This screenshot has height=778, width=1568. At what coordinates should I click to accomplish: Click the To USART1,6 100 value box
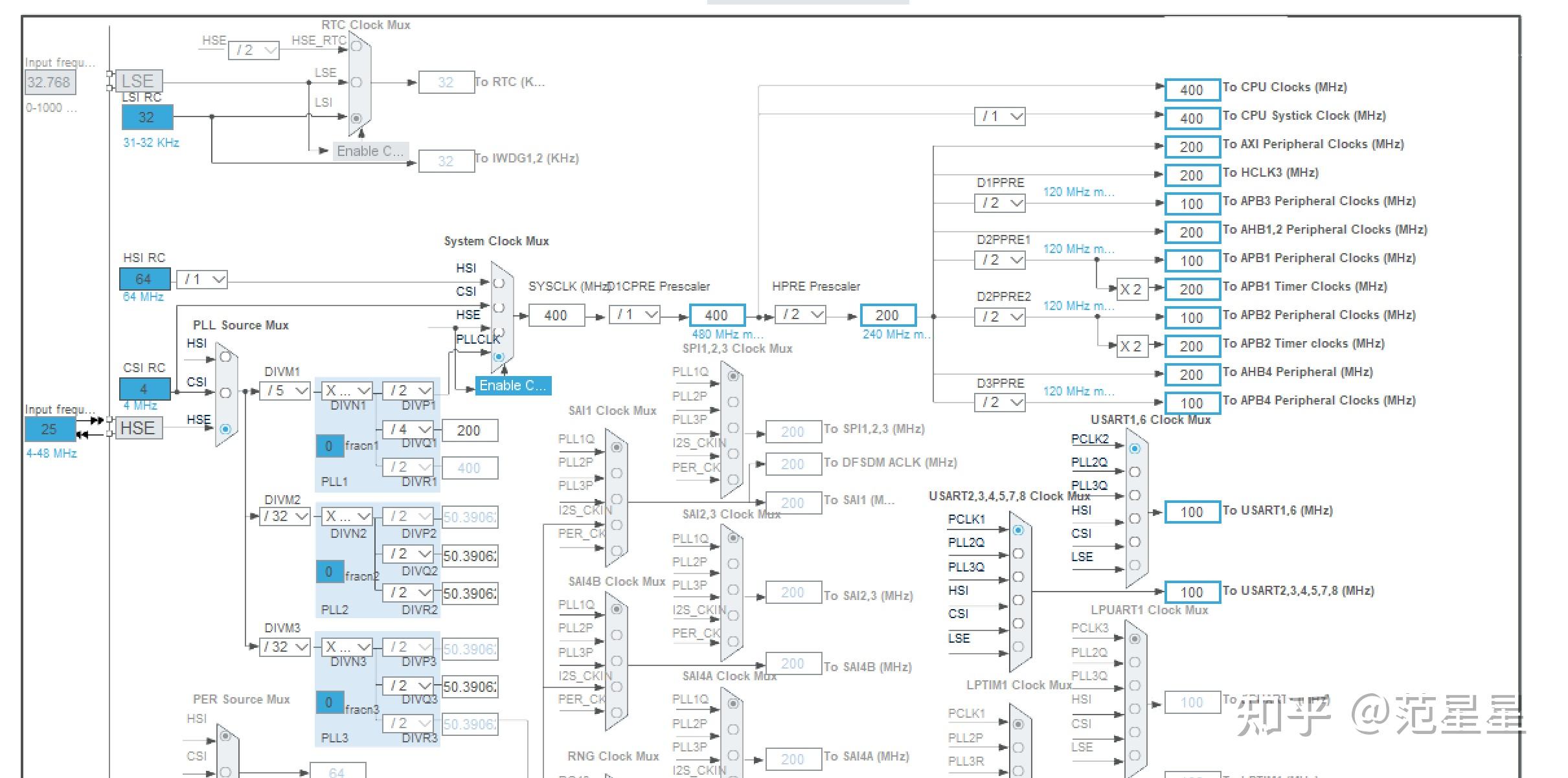tap(1192, 512)
